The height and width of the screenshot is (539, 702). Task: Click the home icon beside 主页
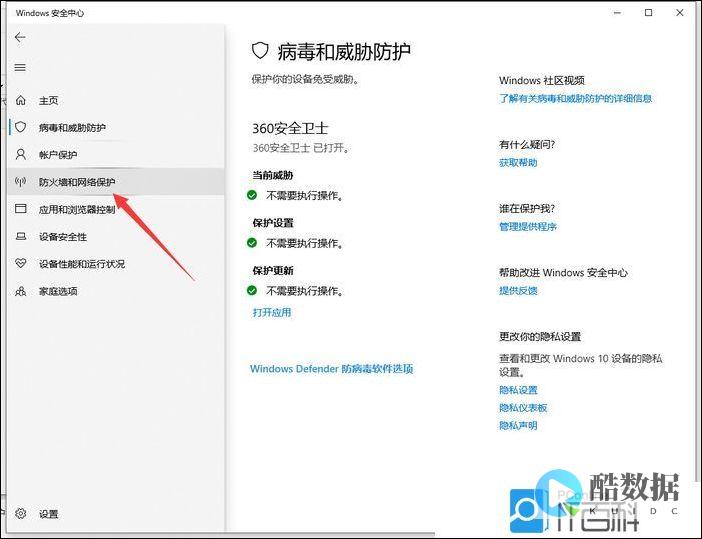point(21,100)
